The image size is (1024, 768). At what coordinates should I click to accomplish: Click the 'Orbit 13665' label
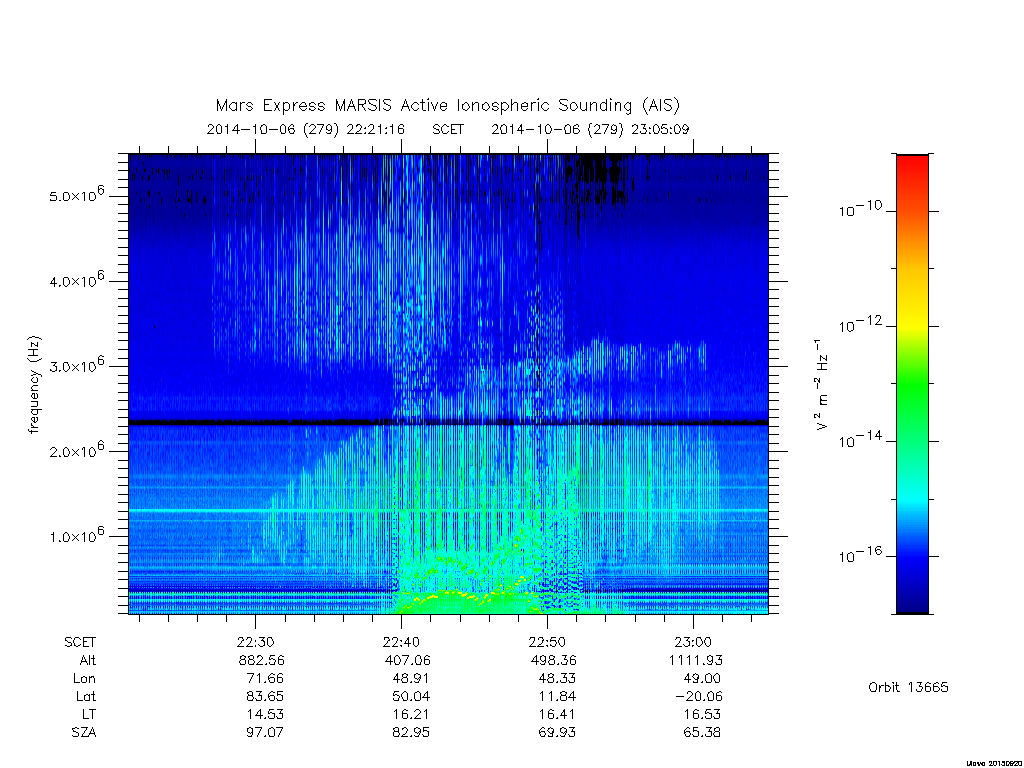(x=908, y=687)
